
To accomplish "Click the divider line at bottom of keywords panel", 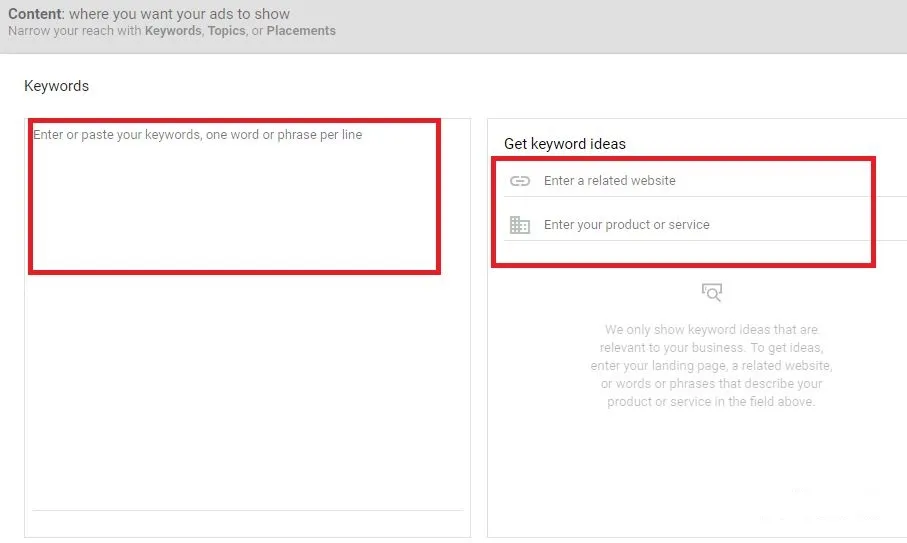I will [x=247, y=510].
